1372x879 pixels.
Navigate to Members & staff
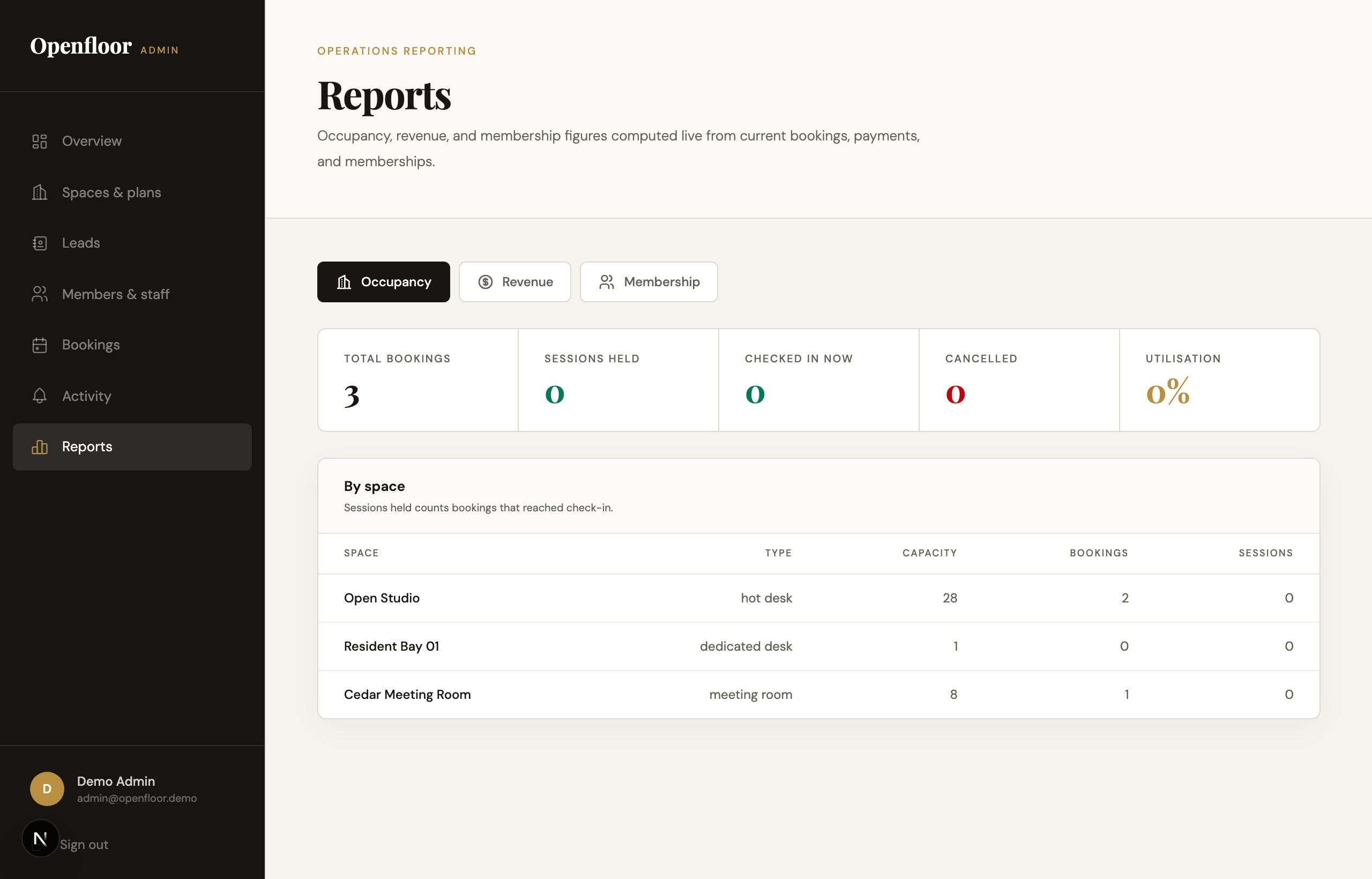[132, 294]
